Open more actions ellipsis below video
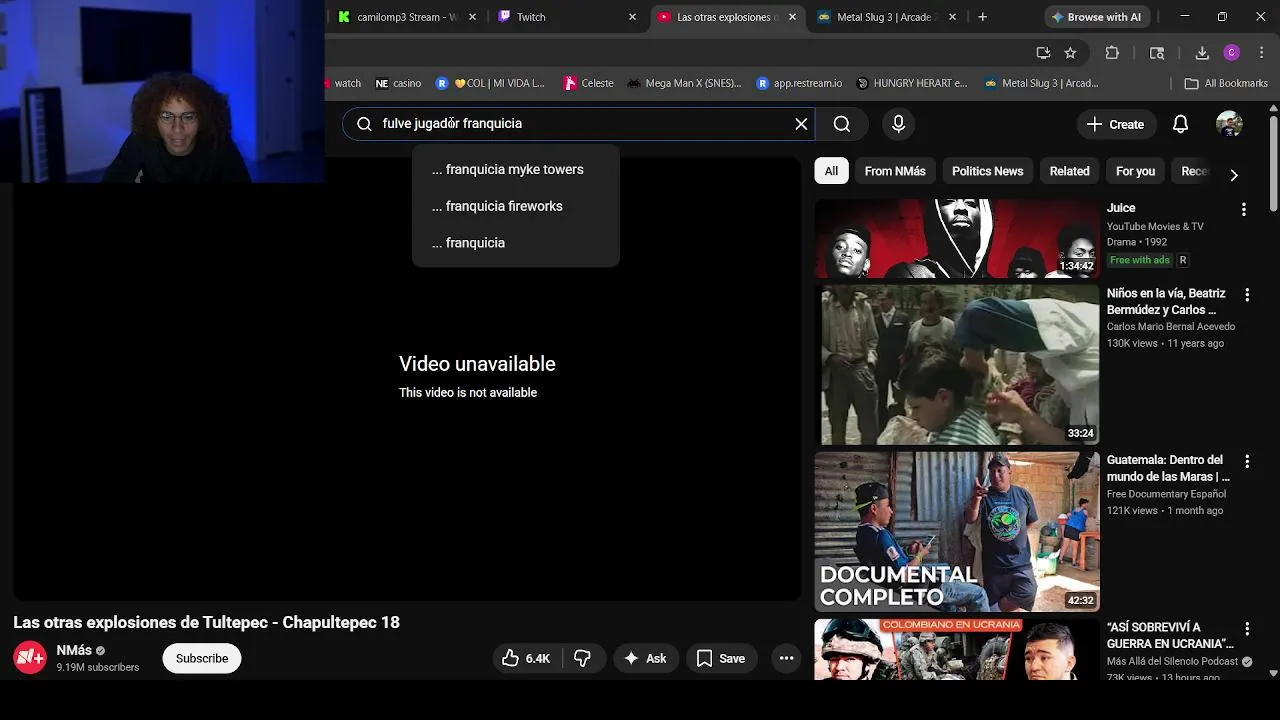Viewport: 1280px width, 720px height. (x=786, y=658)
